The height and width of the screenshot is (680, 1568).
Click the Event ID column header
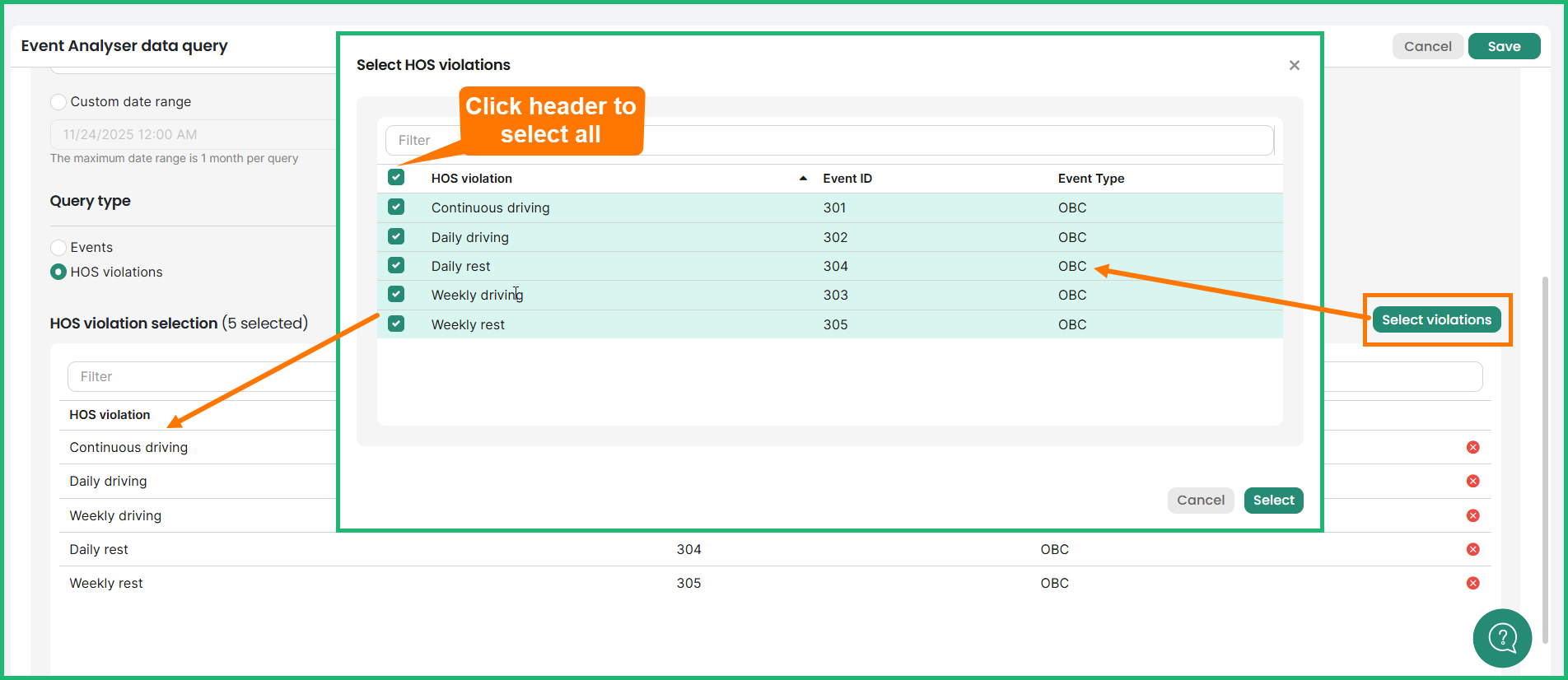click(847, 179)
